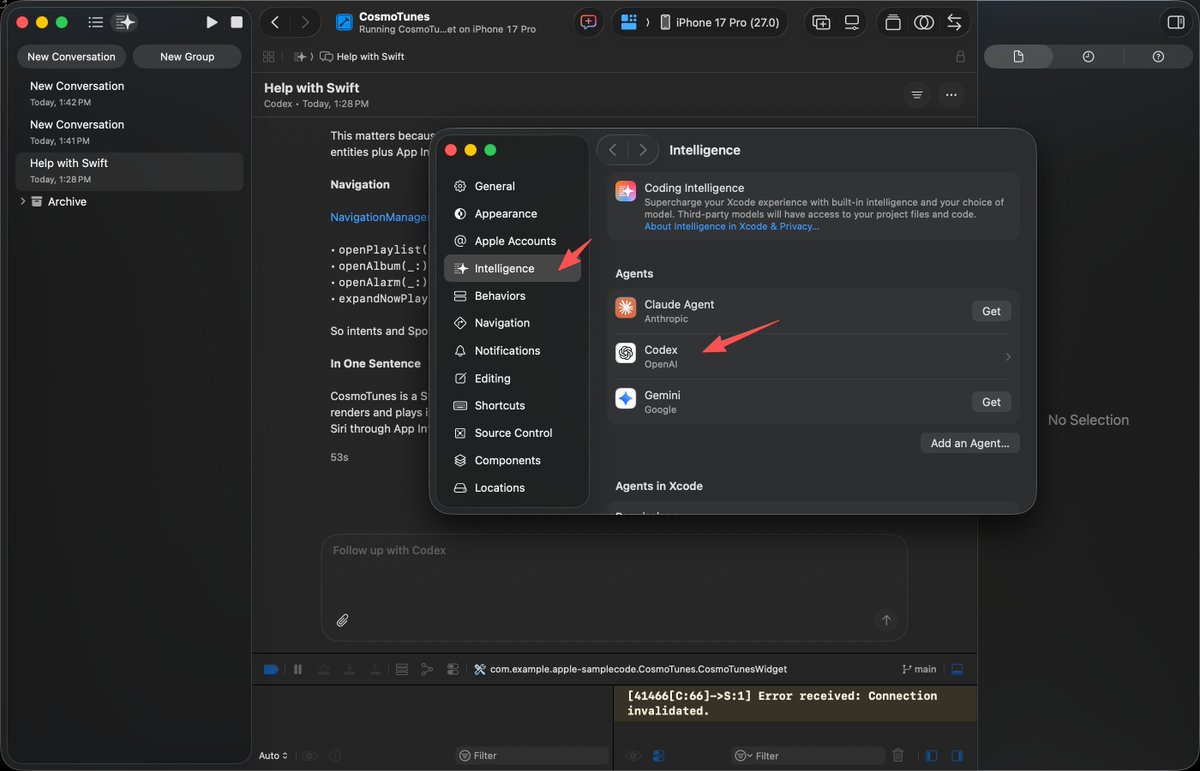The width and height of the screenshot is (1200, 771).
Task: Click the conversation filter lines icon
Action: click(916, 95)
